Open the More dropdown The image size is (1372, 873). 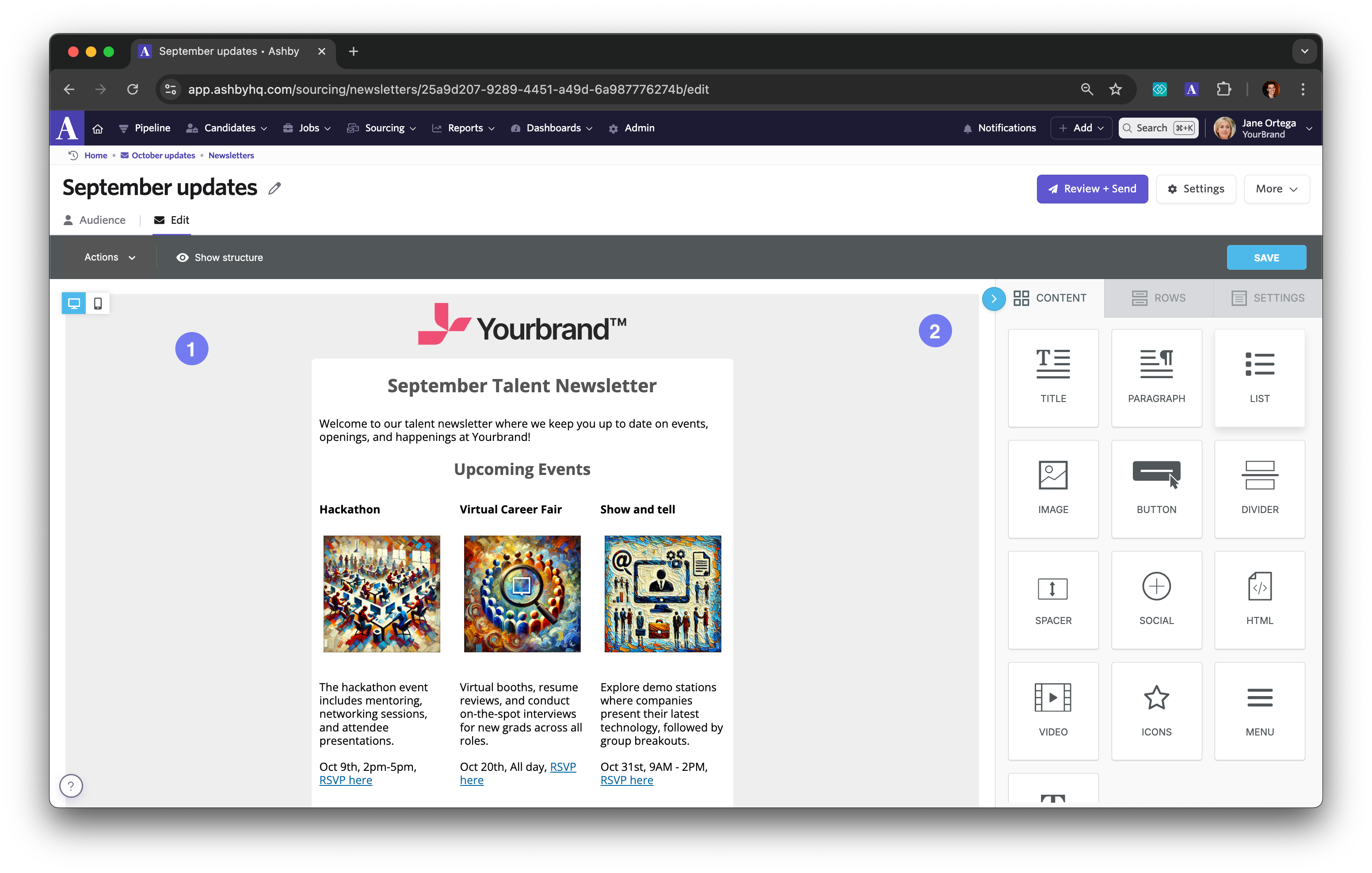[1276, 189]
